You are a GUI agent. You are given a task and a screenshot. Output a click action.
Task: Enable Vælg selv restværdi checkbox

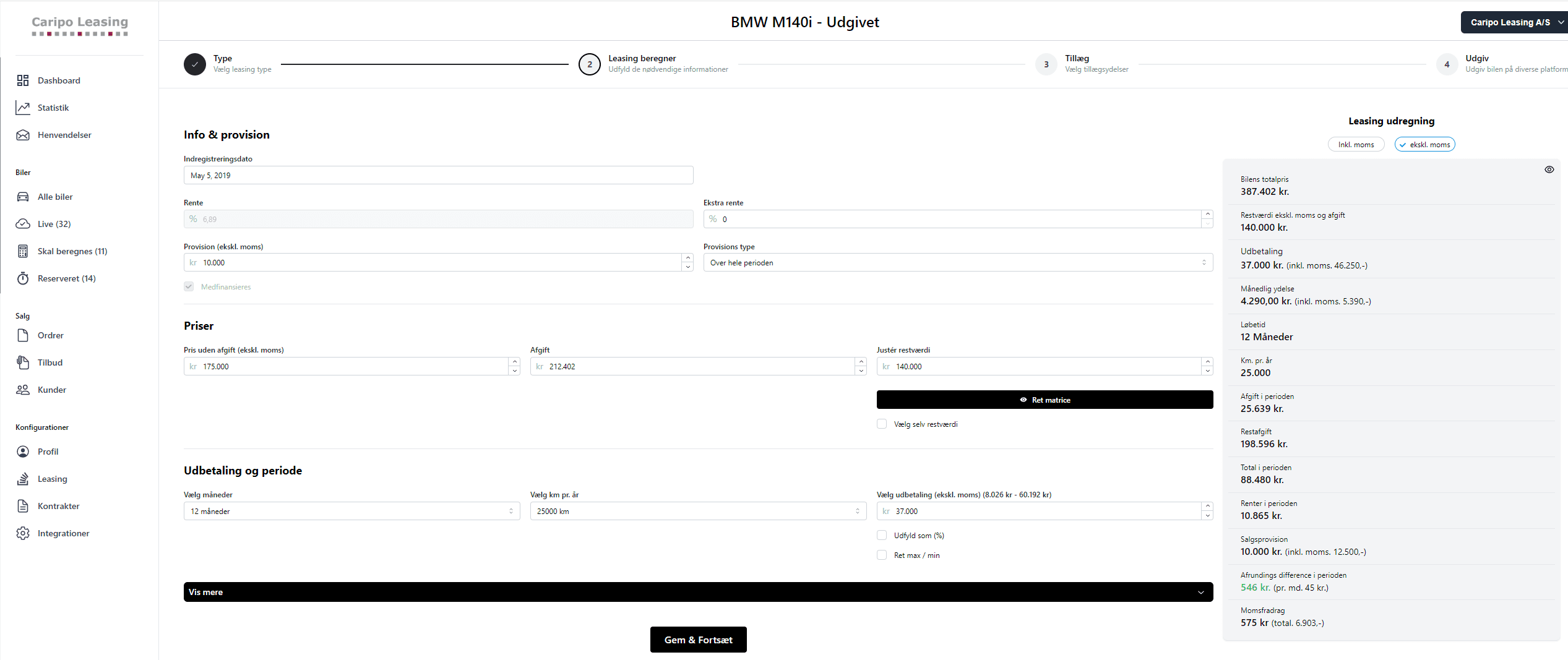(882, 424)
